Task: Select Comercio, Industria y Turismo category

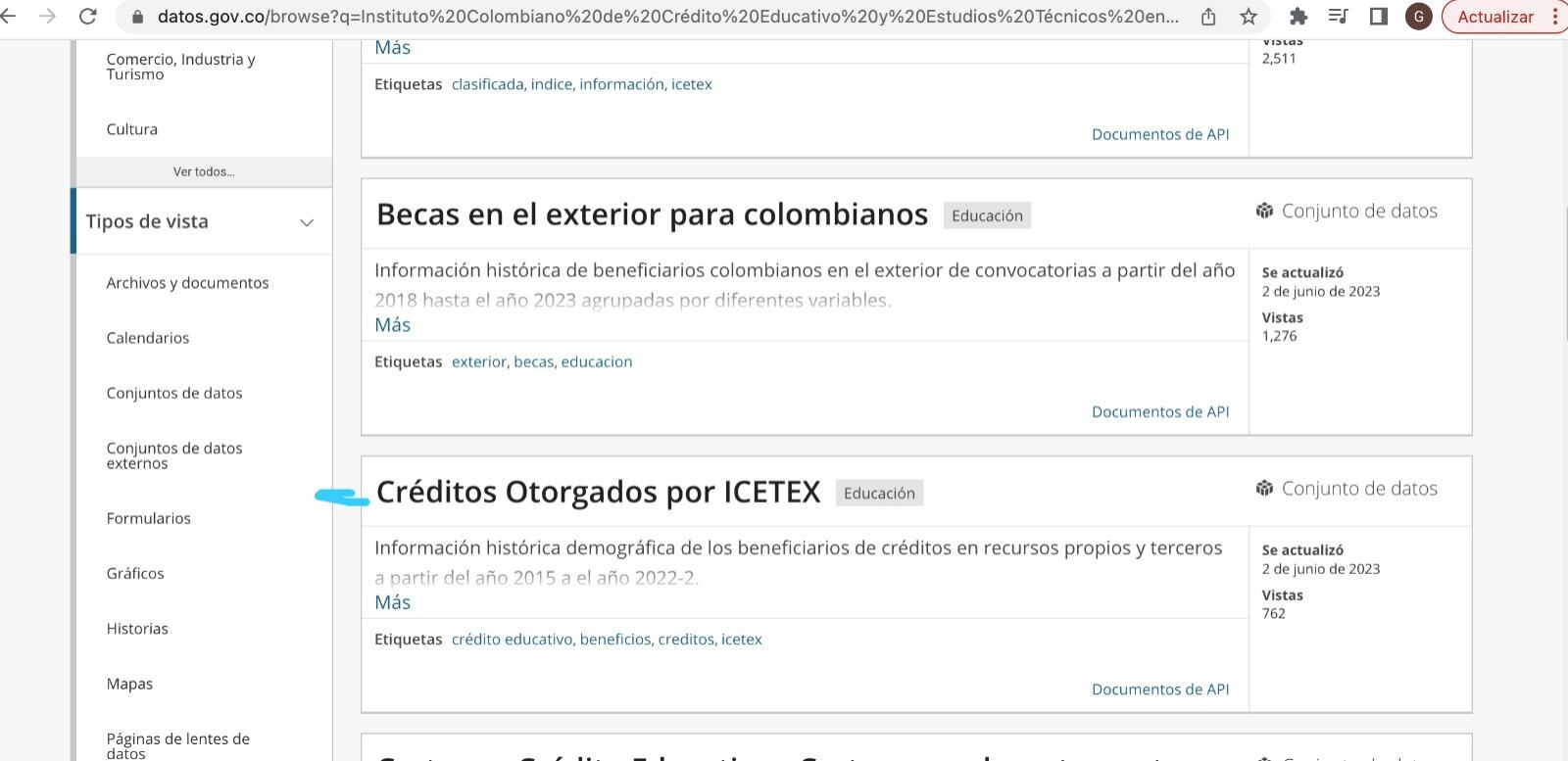Action: coord(181,67)
